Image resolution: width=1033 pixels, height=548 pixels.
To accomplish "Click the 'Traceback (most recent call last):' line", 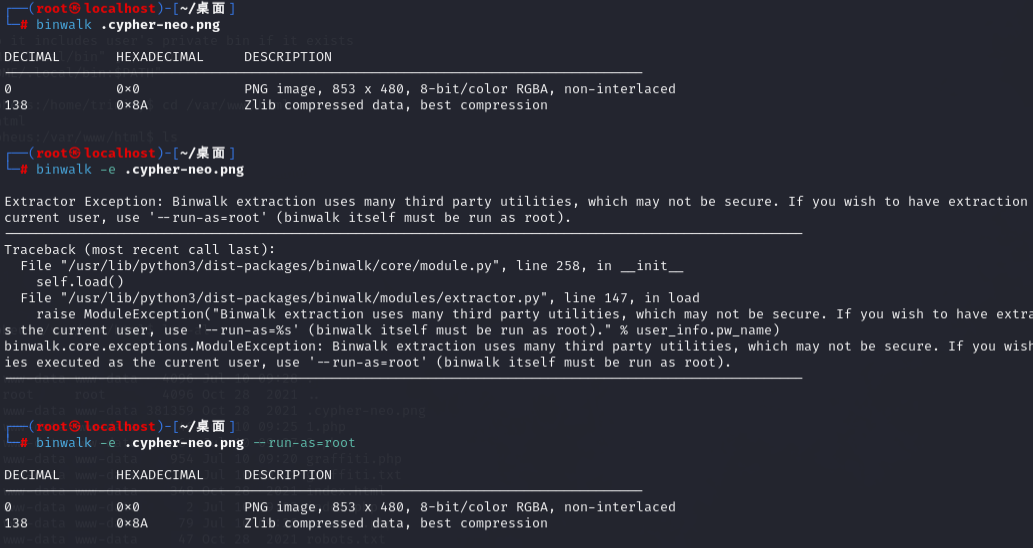I will (x=140, y=250).
